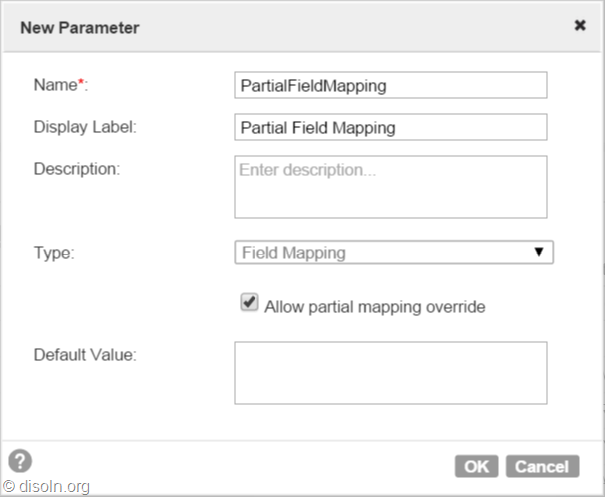Viewport: 605px width, 497px height.
Task: Click the 'Allow partial mapping override' label text
Action: [374, 307]
